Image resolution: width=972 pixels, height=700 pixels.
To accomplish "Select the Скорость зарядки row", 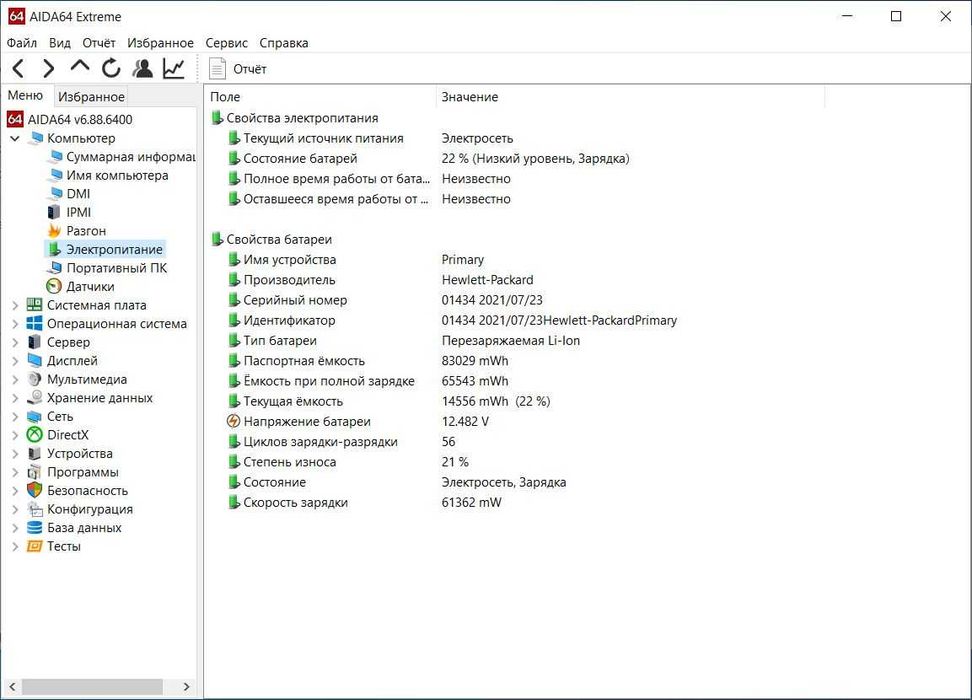I will [295, 503].
